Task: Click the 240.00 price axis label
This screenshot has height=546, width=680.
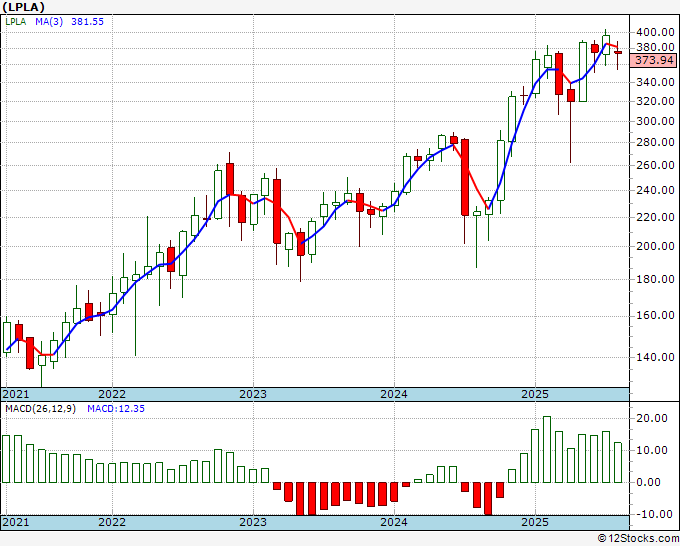Action: point(655,190)
